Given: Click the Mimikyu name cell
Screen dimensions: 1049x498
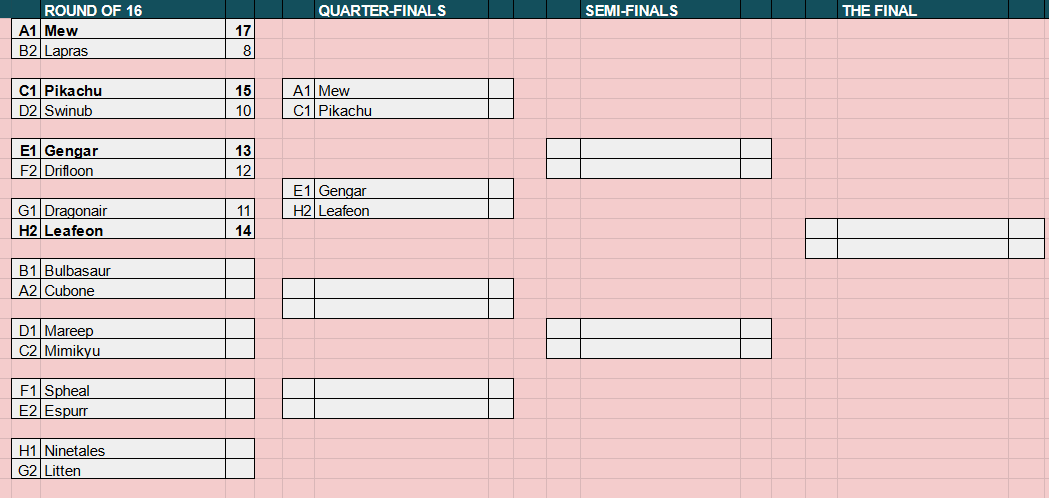Looking at the screenshot, I should click(x=133, y=349).
